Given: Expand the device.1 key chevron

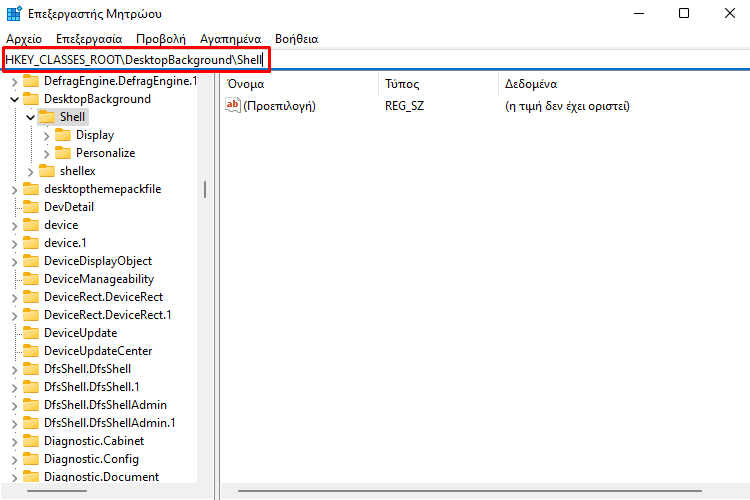Looking at the screenshot, I should coord(14,244).
